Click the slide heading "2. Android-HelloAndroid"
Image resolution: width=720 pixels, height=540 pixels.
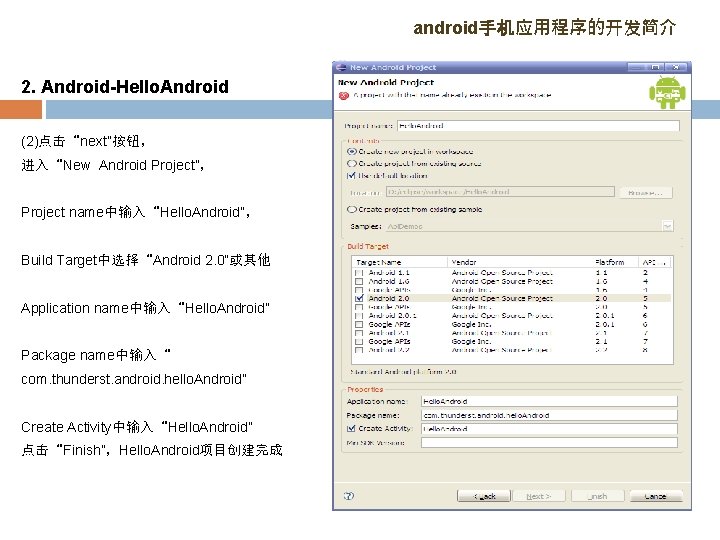[125, 86]
